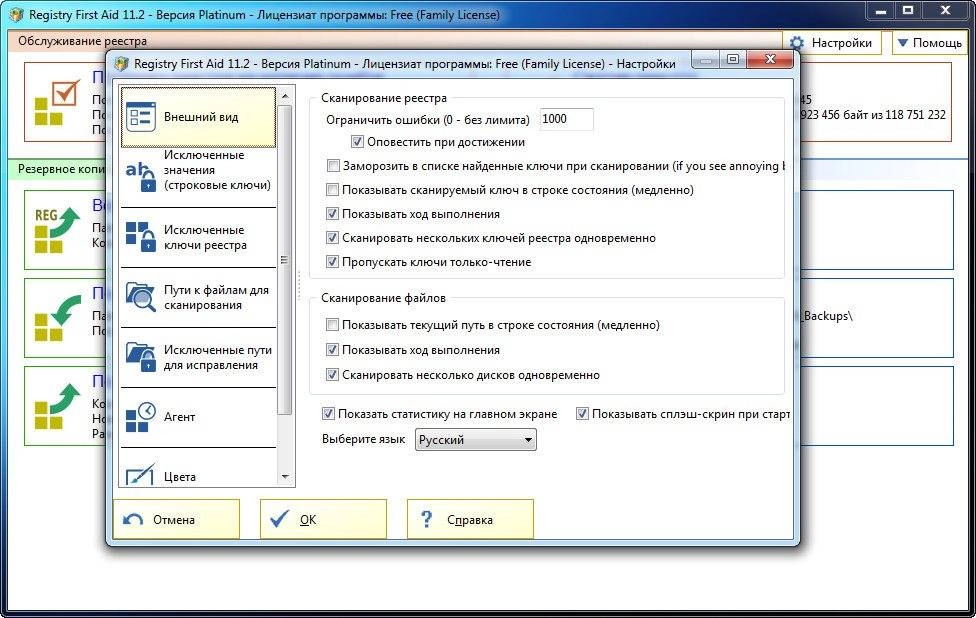Click the Помощь triangle icon in main window

(903, 42)
